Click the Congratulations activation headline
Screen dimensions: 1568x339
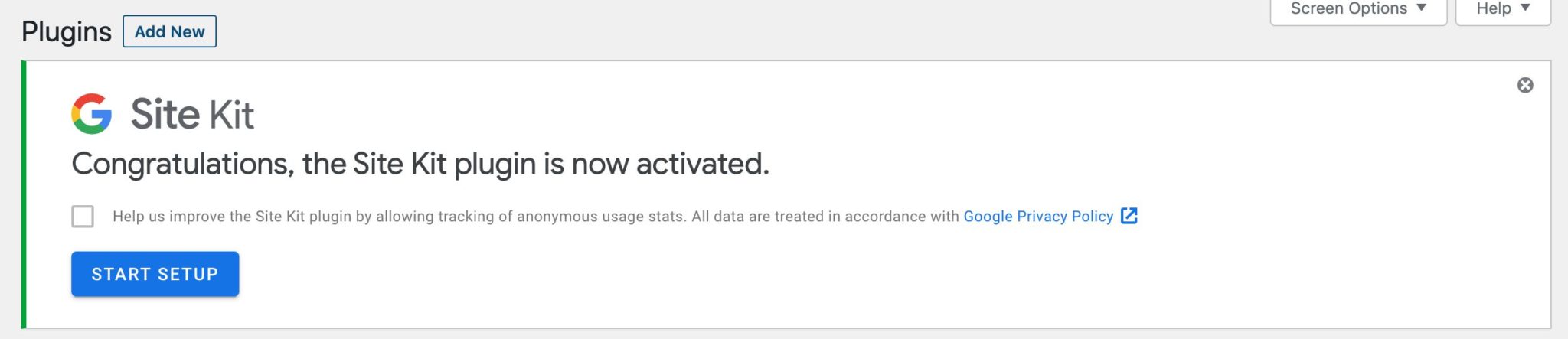(x=420, y=164)
